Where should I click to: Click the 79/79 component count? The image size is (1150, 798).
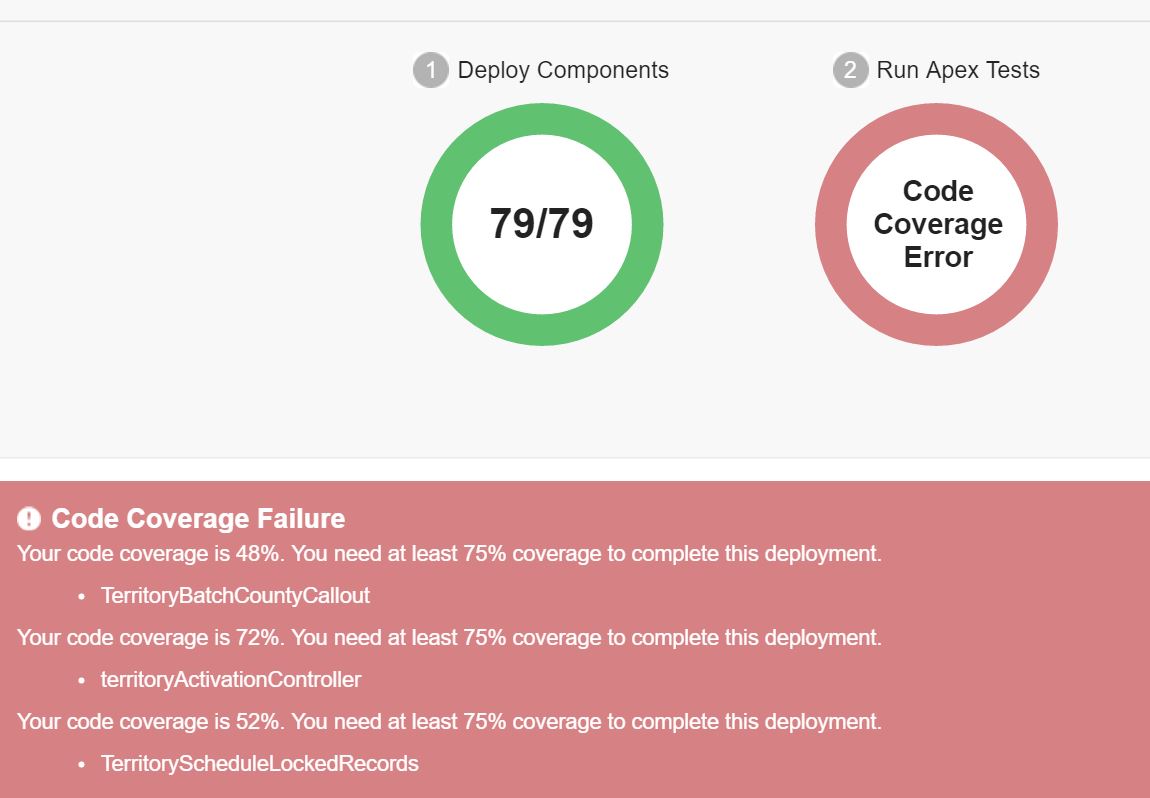541,224
